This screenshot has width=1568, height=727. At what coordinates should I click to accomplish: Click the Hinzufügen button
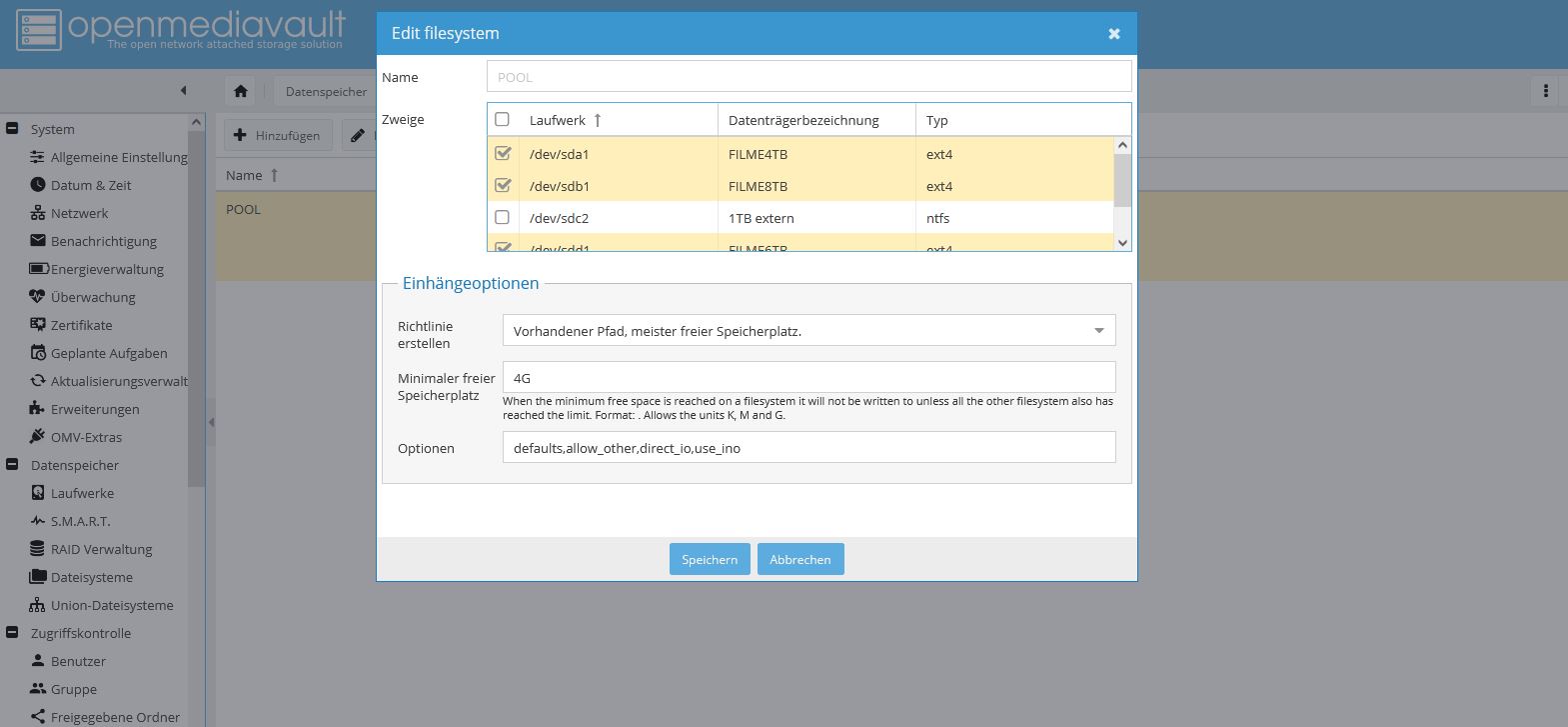277,135
